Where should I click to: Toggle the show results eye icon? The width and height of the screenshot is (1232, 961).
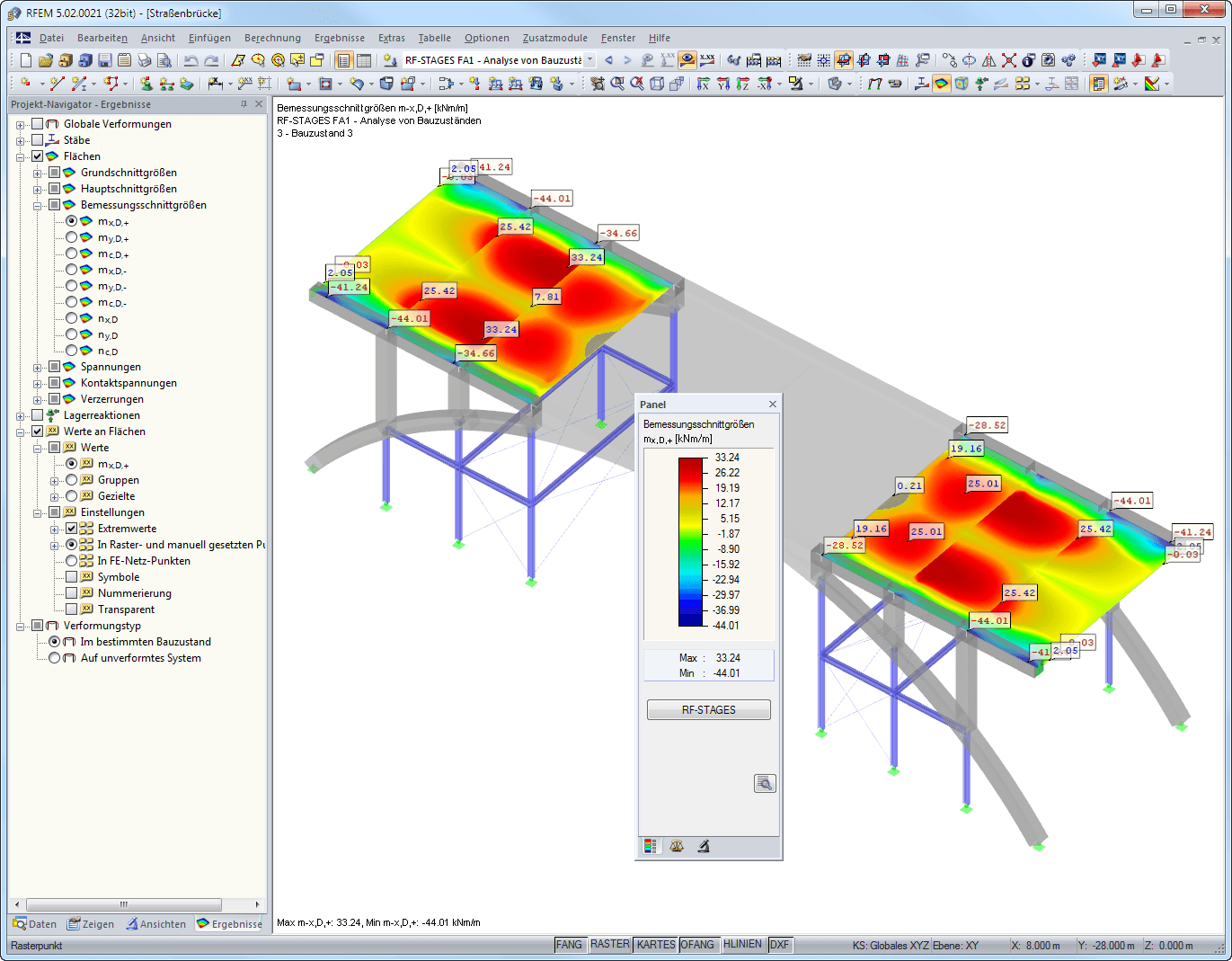pos(687,60)
